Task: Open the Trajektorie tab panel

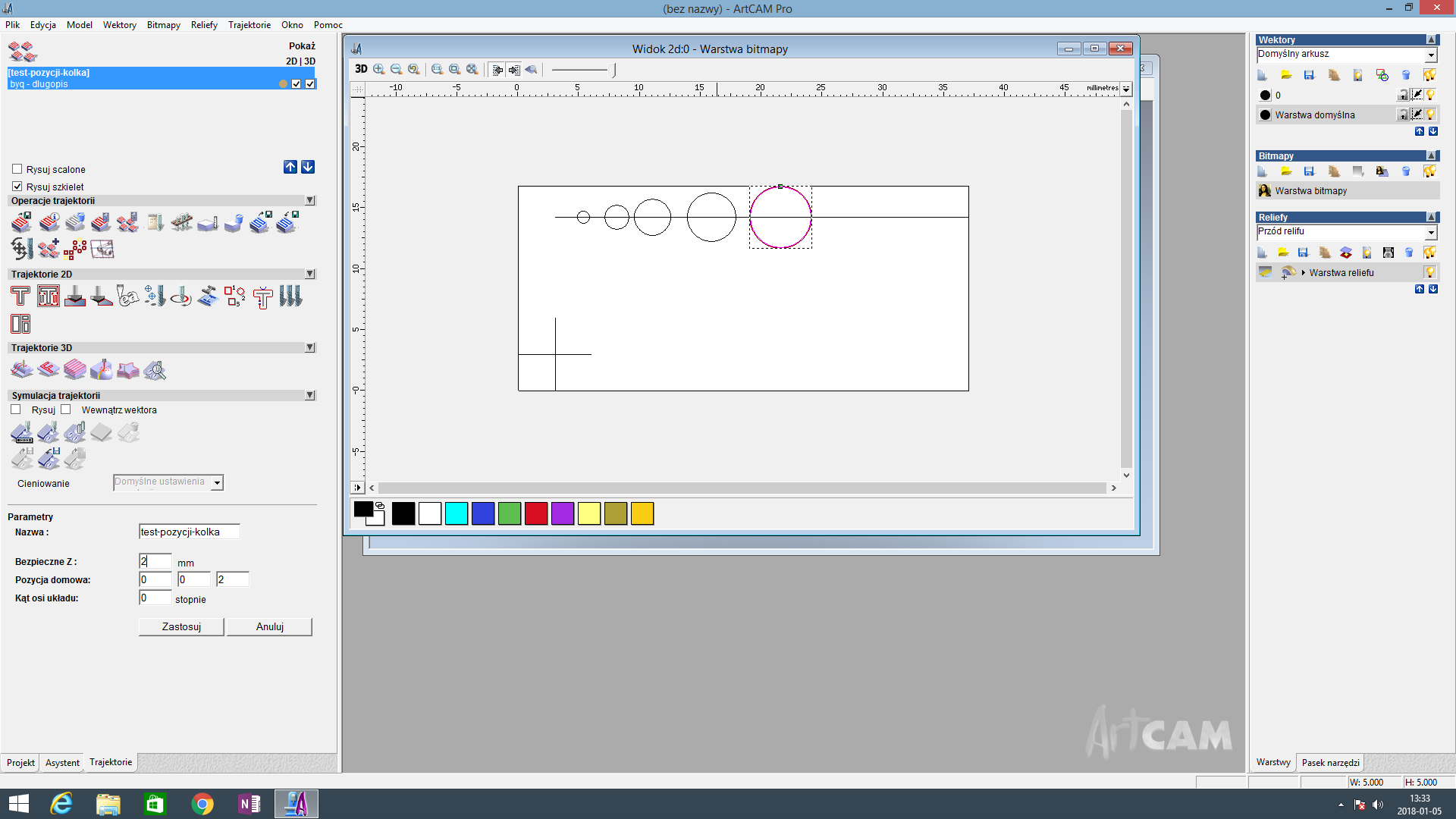Action: [x=110, y=762]
